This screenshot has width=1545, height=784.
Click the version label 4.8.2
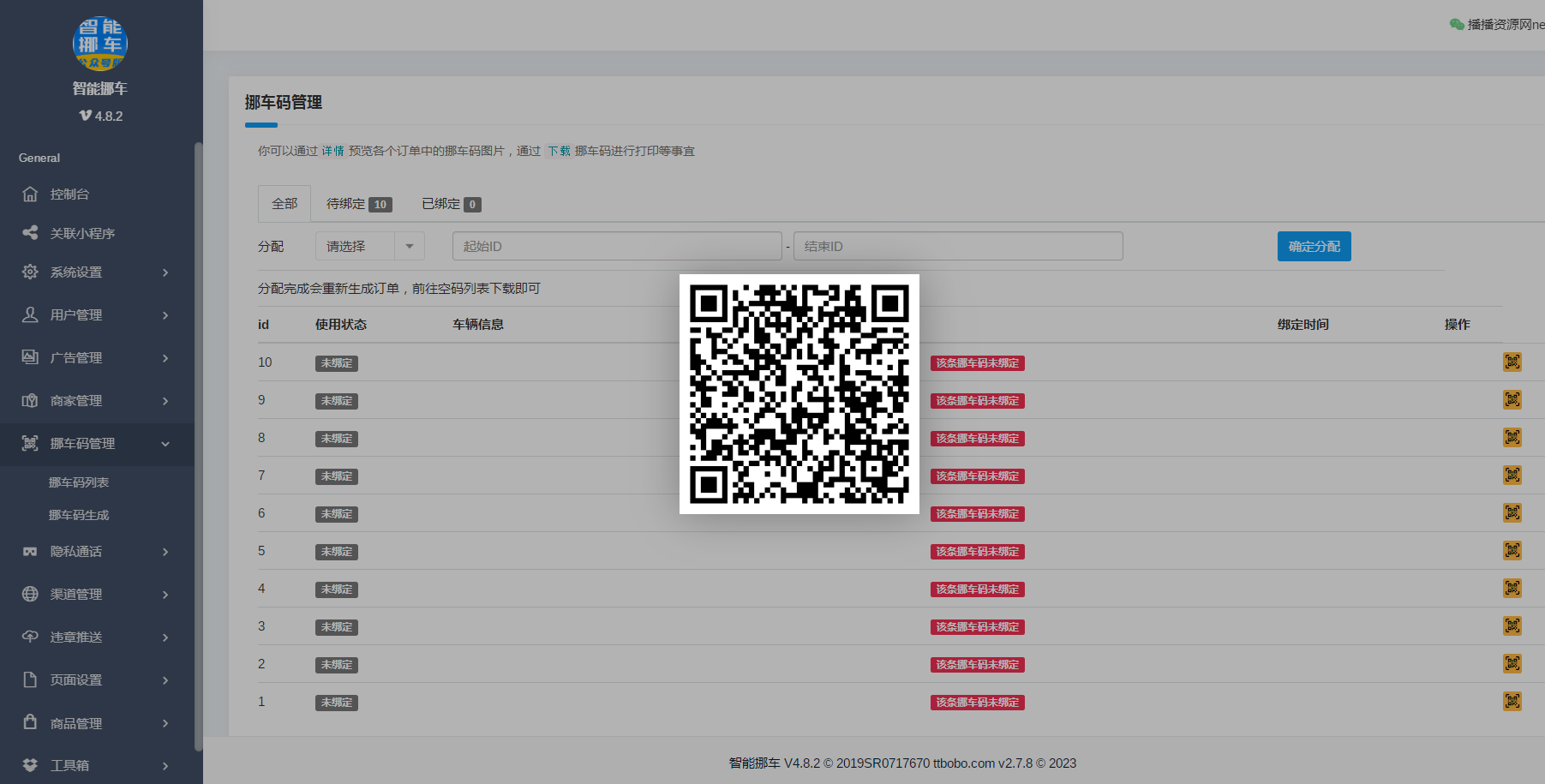101,116
